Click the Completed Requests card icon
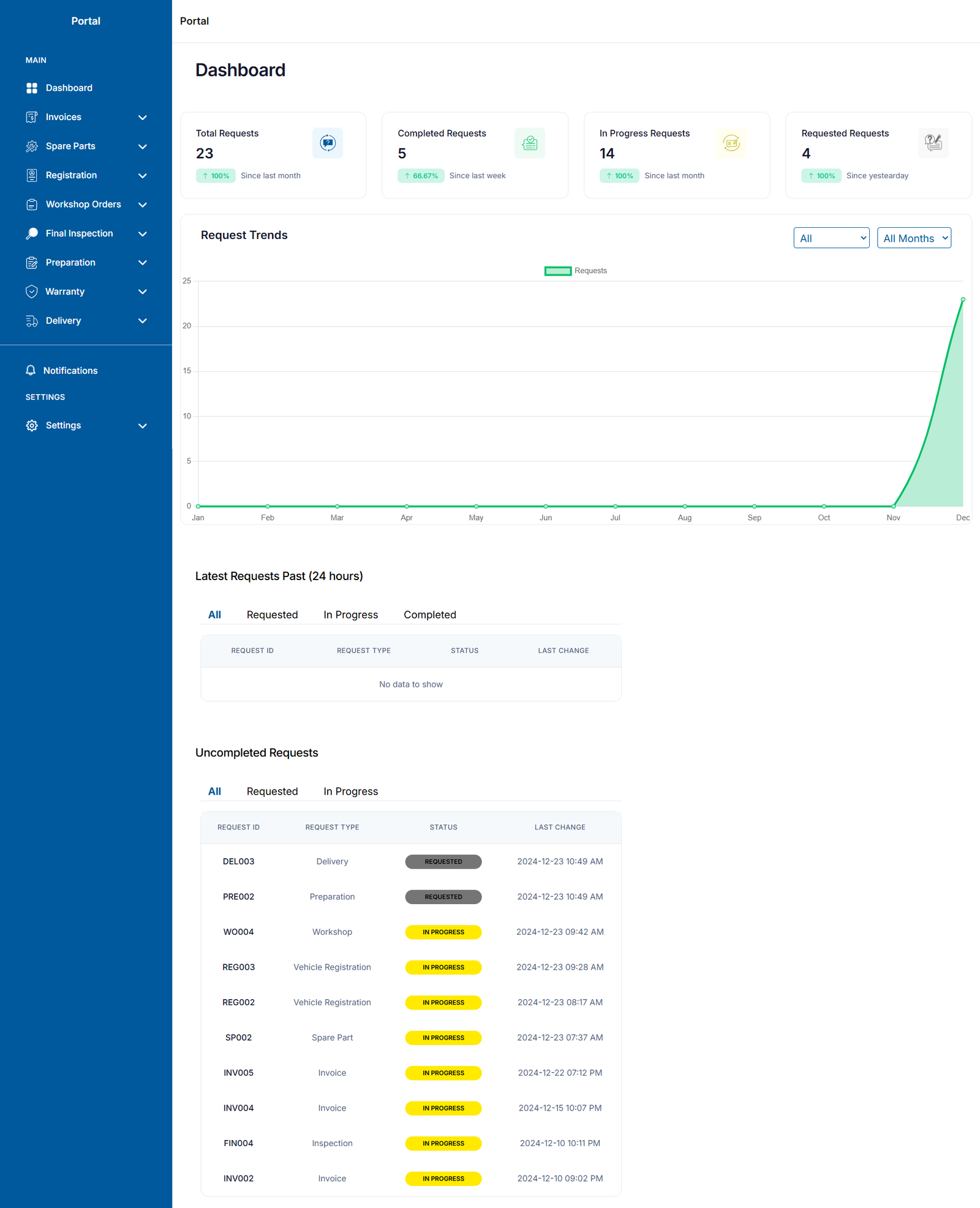This screenshot has height=1208, width=980. [x=530, y=143]
